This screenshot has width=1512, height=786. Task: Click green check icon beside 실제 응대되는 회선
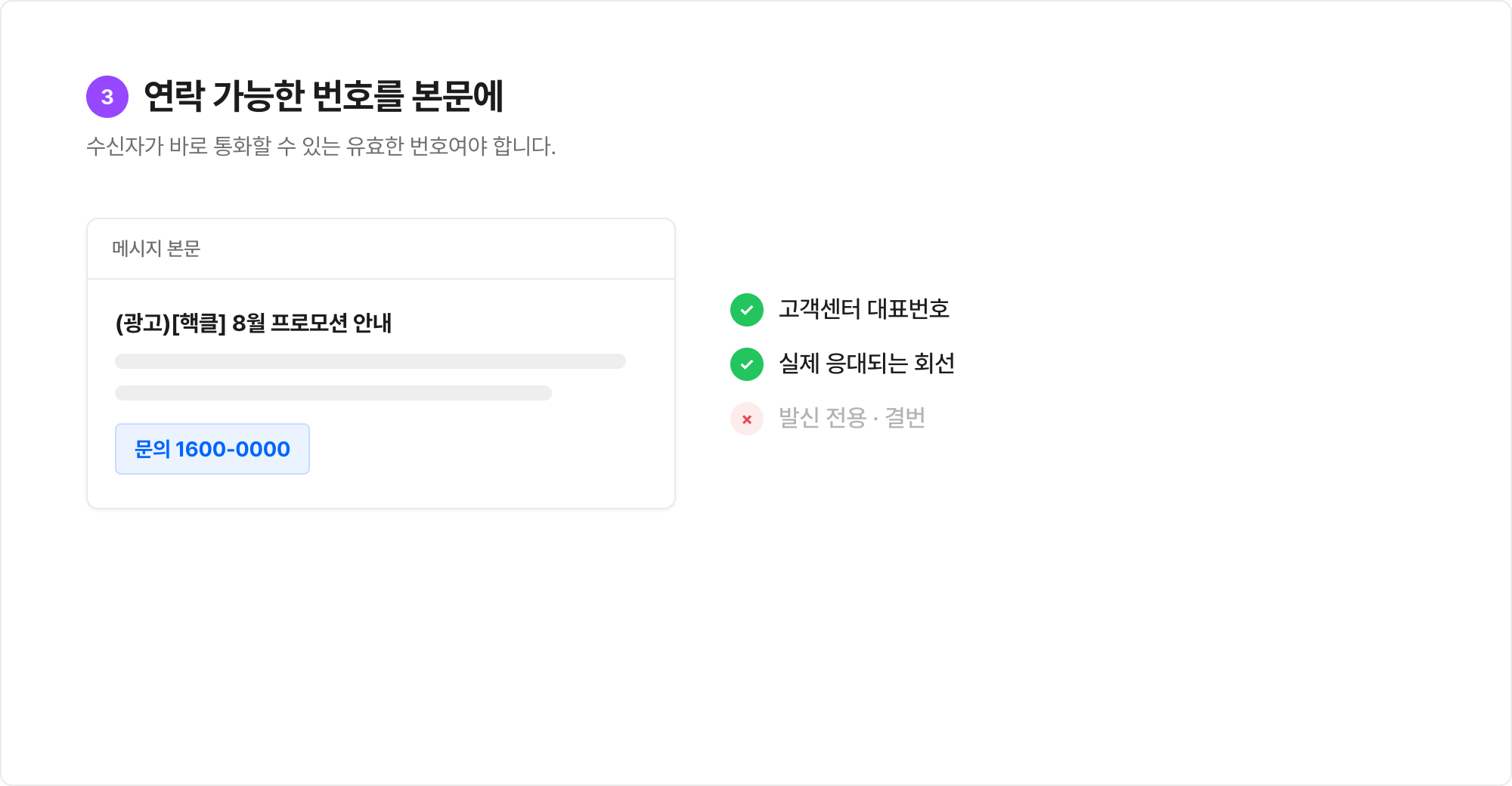(x=747, y=364)
